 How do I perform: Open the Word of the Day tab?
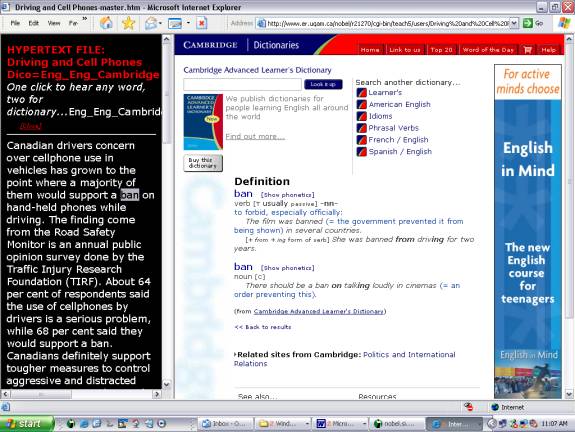pyautogui.click(x=488, y=50)
